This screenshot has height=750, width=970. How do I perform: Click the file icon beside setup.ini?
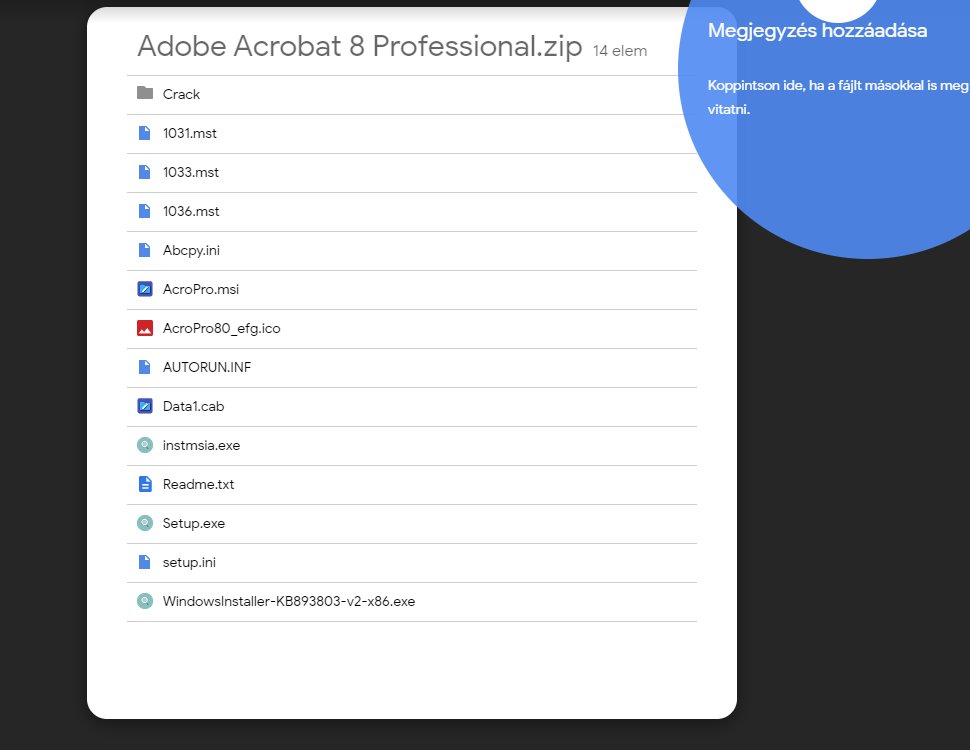pos(144,562)
